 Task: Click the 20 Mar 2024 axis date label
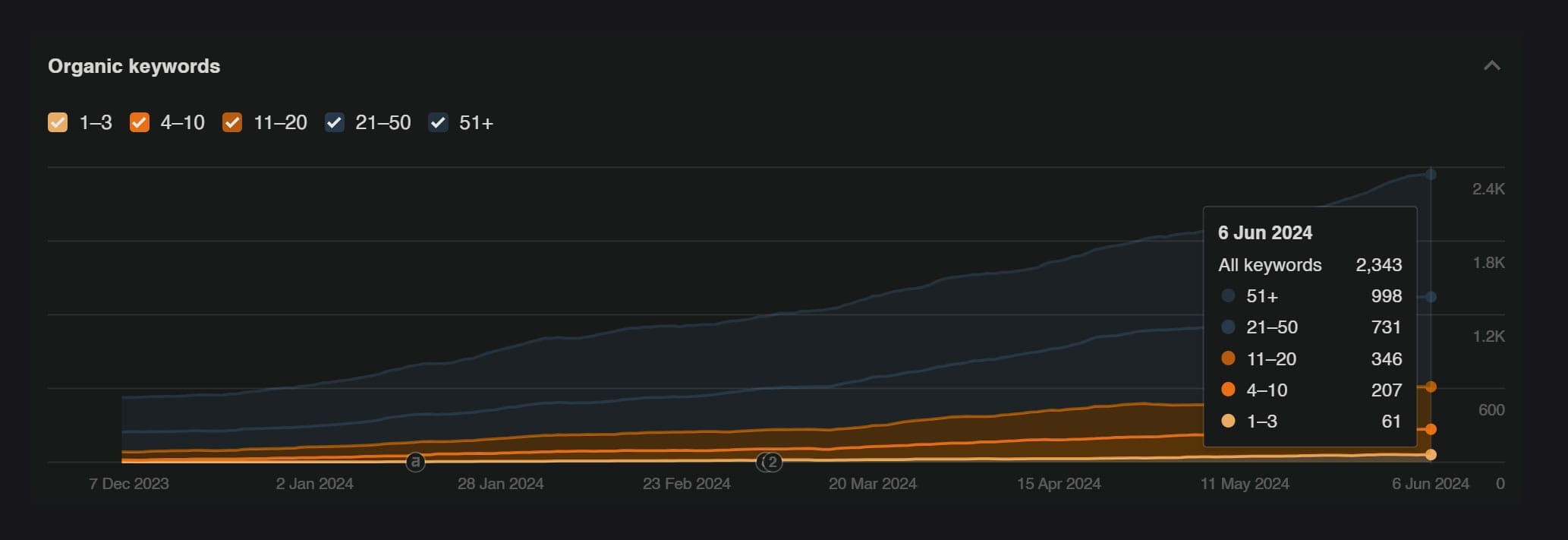click(x=872, y=484)
